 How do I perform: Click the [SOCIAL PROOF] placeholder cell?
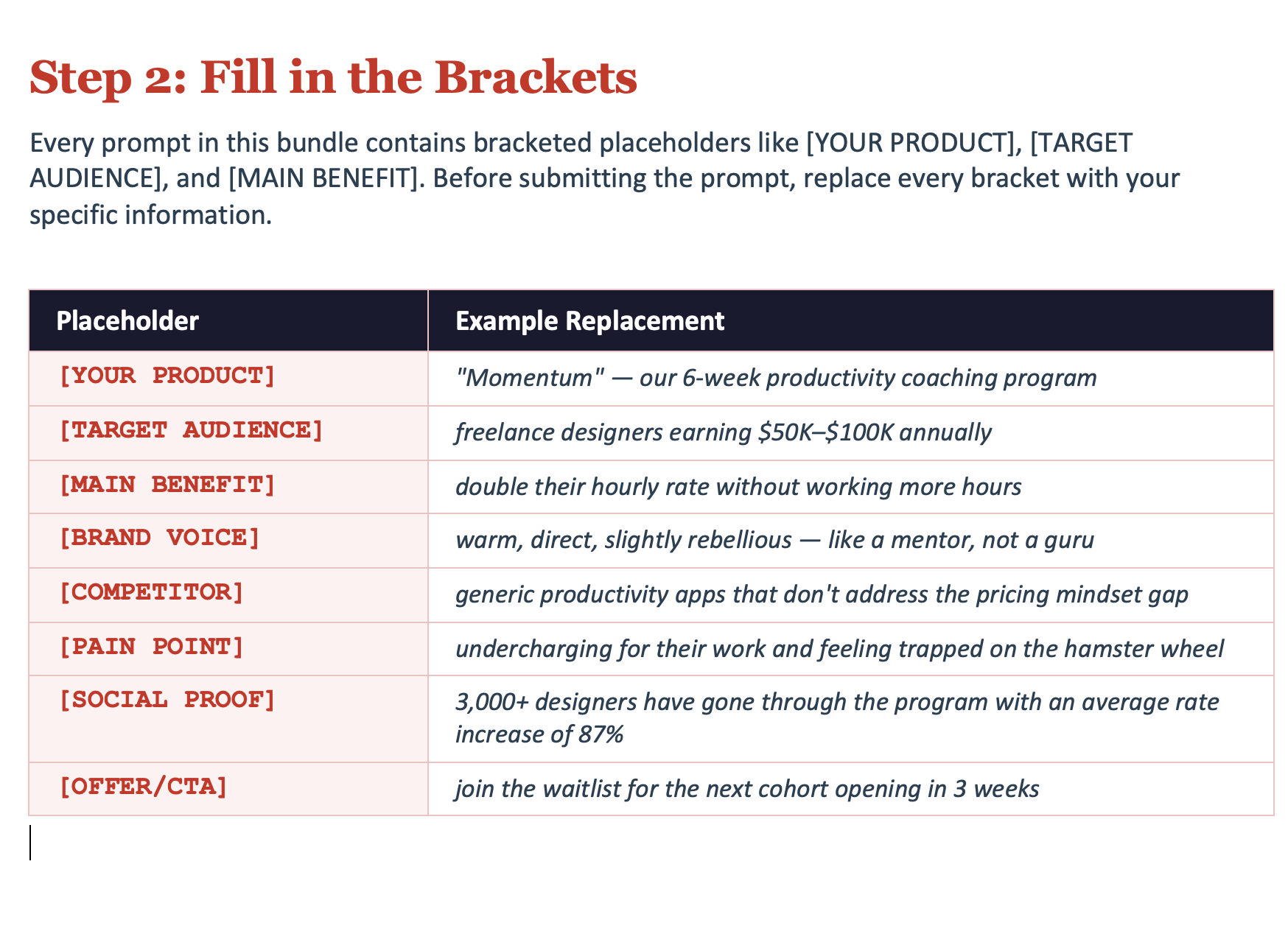tap(167, 700)
